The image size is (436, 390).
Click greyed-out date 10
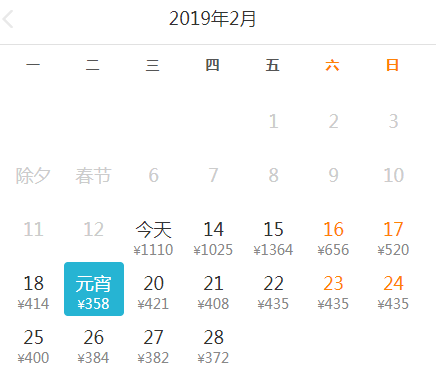pos(393,175)
